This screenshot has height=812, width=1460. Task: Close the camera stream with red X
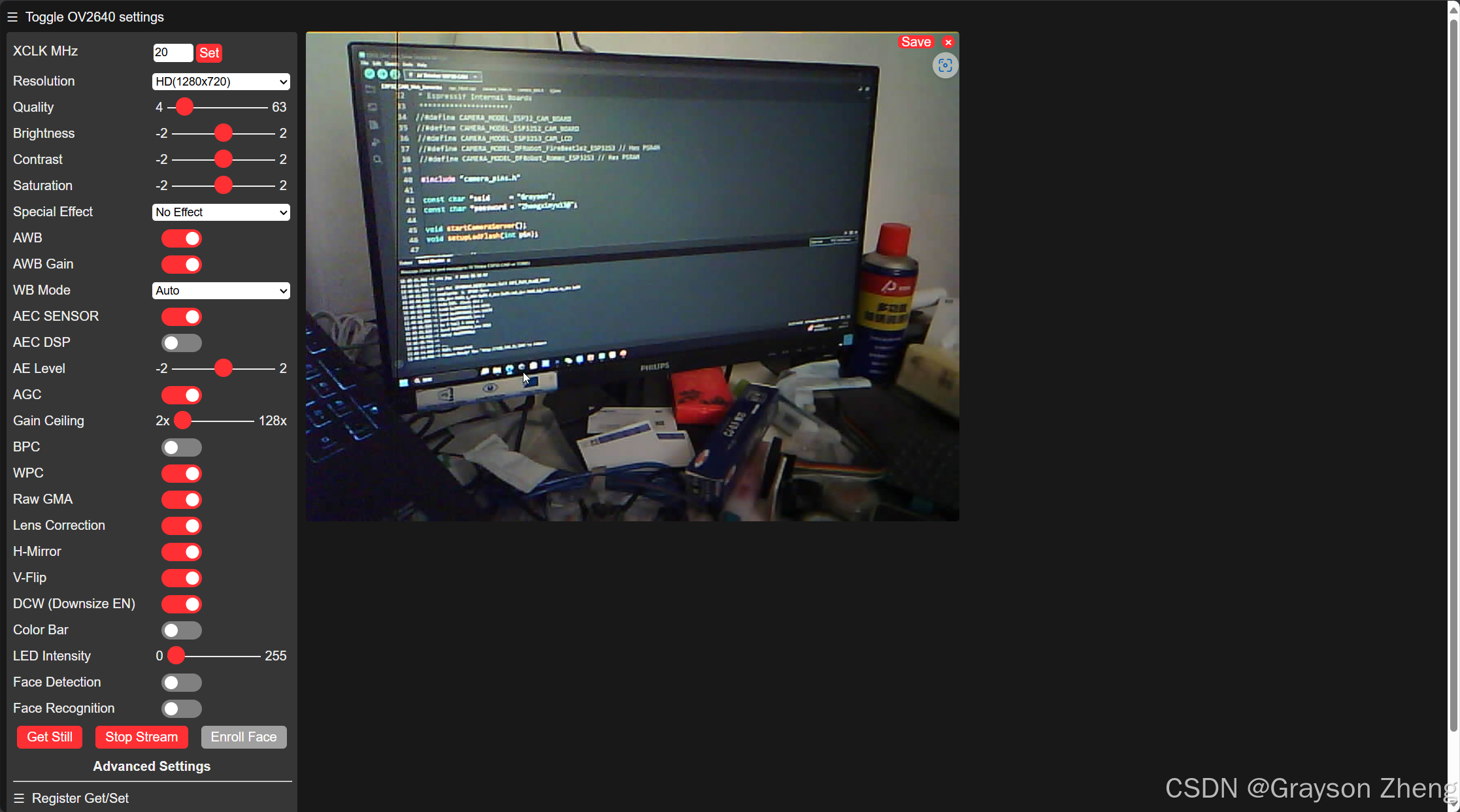pyautogui.click(x=948, y=42)
